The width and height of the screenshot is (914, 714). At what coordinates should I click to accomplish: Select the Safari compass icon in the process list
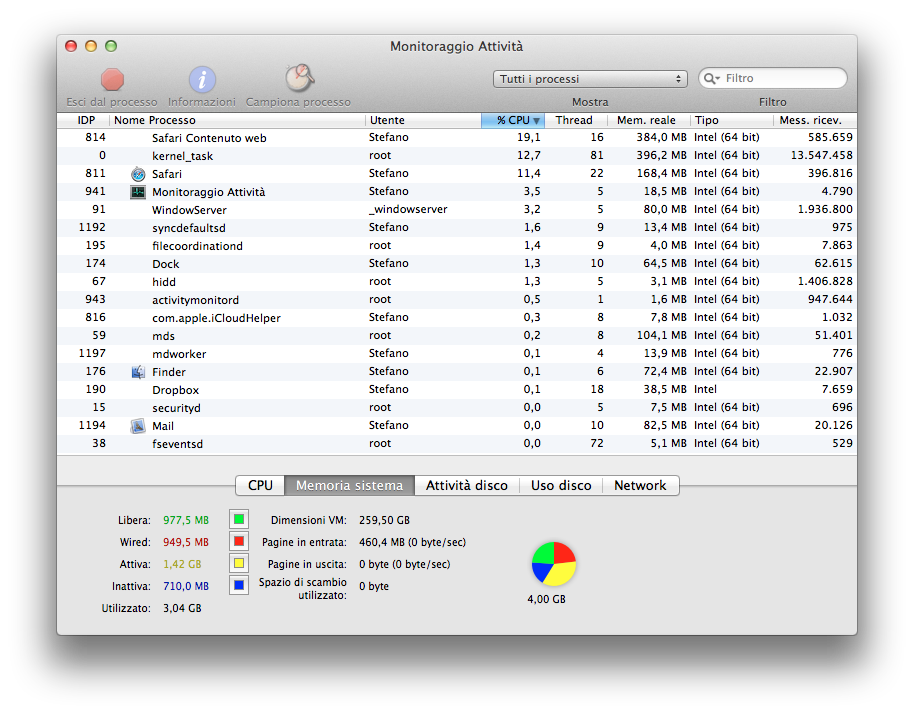pyautogui.click(x=138, y=174)
